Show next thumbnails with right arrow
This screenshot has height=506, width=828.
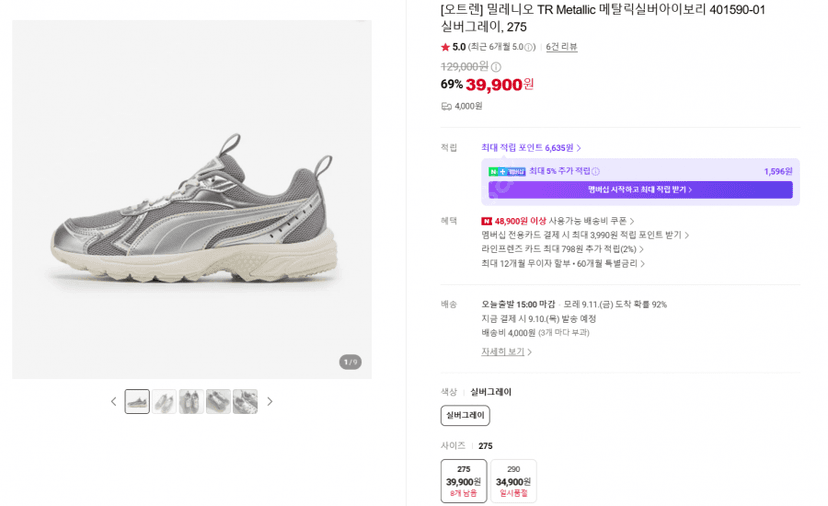pyautogui.click(x=270, y=401)
